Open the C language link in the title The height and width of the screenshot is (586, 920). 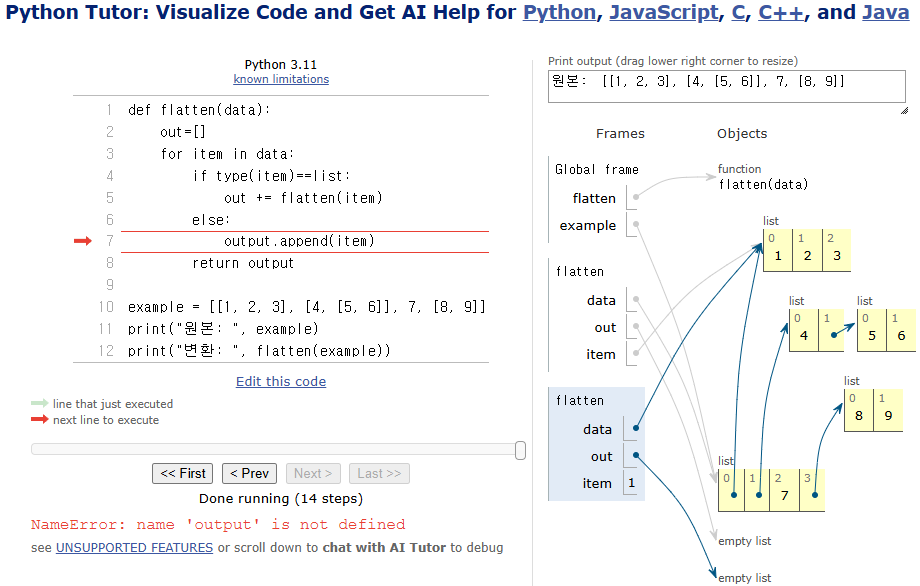738,12
